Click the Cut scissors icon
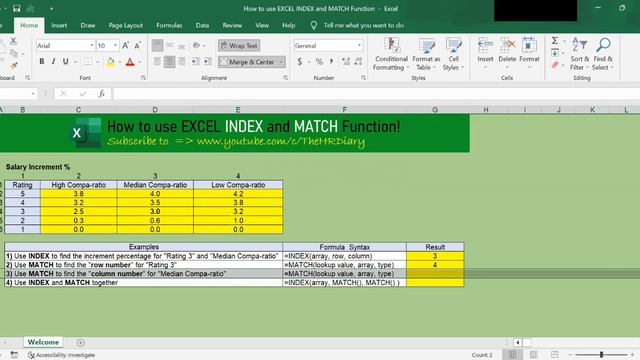This screenshot has height=360, width=640. (13, 41)
